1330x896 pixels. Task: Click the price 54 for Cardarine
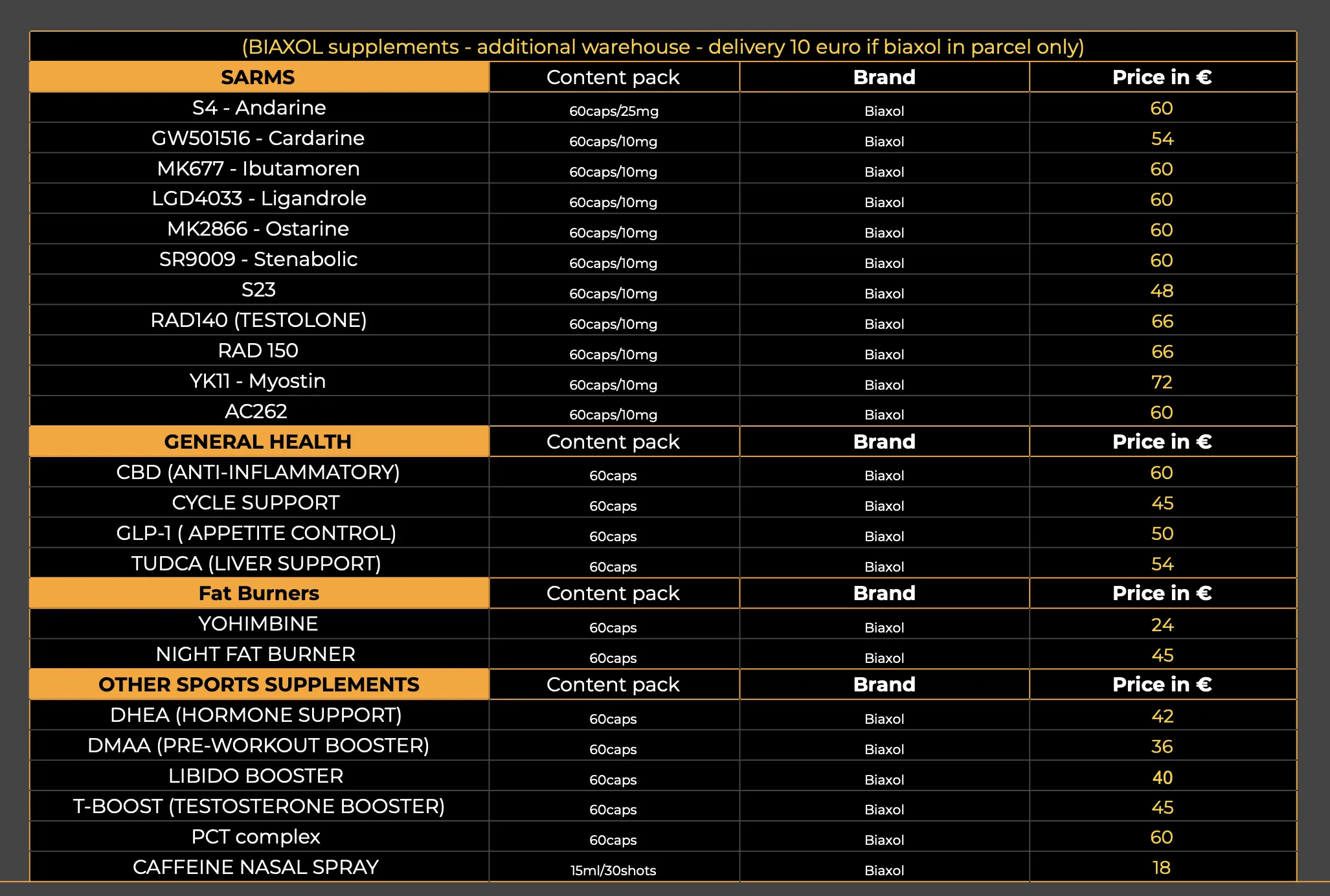pos(1162,139)
